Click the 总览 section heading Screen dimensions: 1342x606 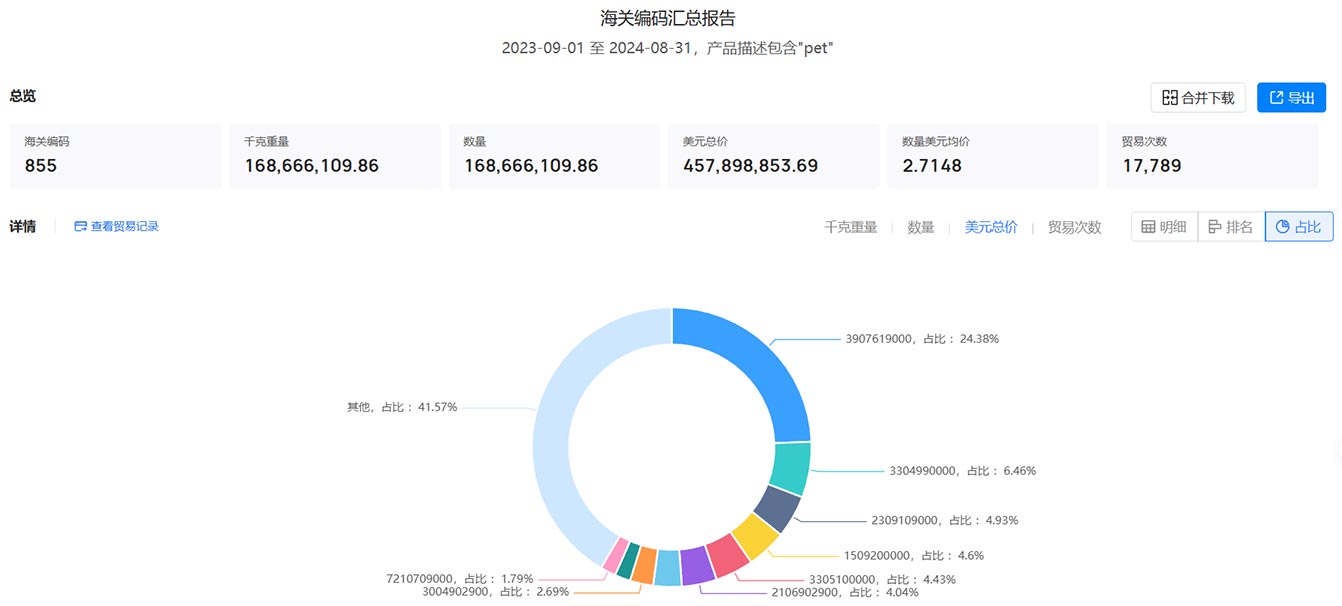pyautogui.click(x=23, y=96)
